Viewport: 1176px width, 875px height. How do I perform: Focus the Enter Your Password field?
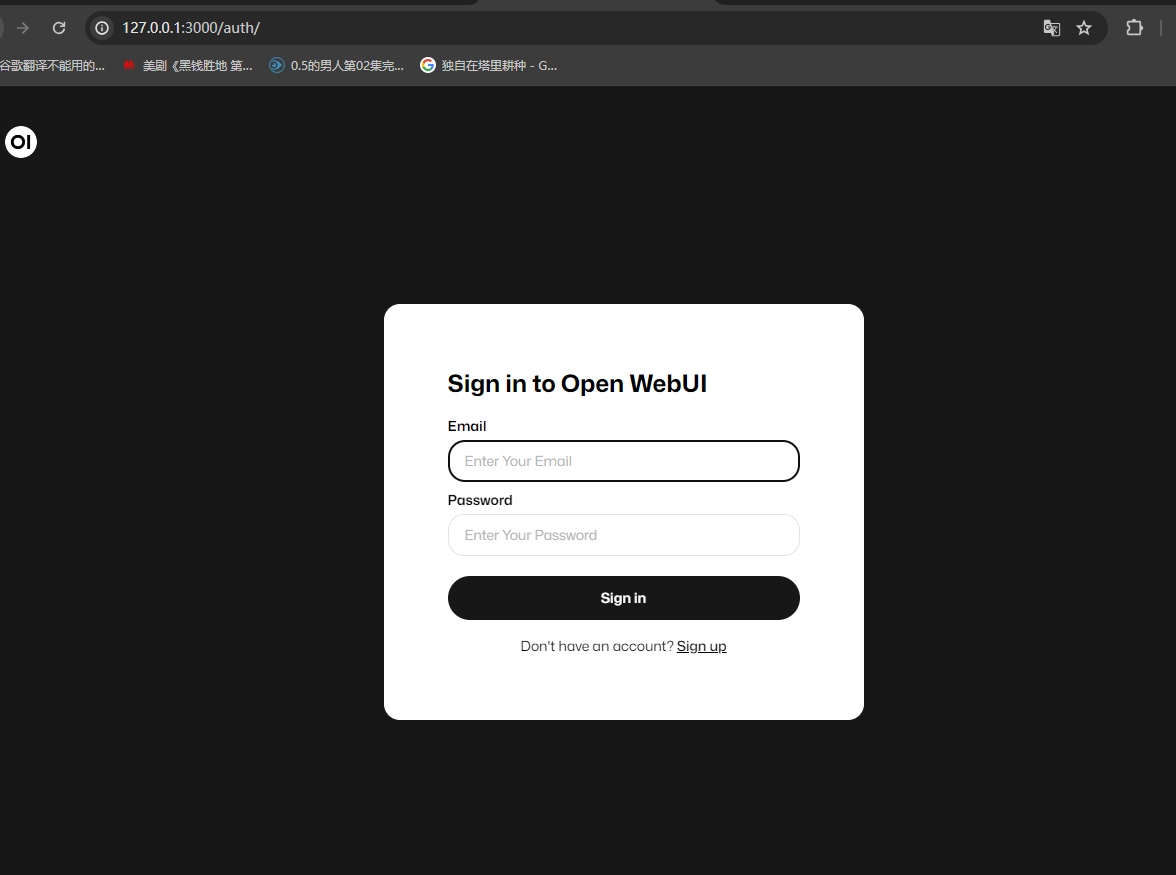tap(623, 535)
